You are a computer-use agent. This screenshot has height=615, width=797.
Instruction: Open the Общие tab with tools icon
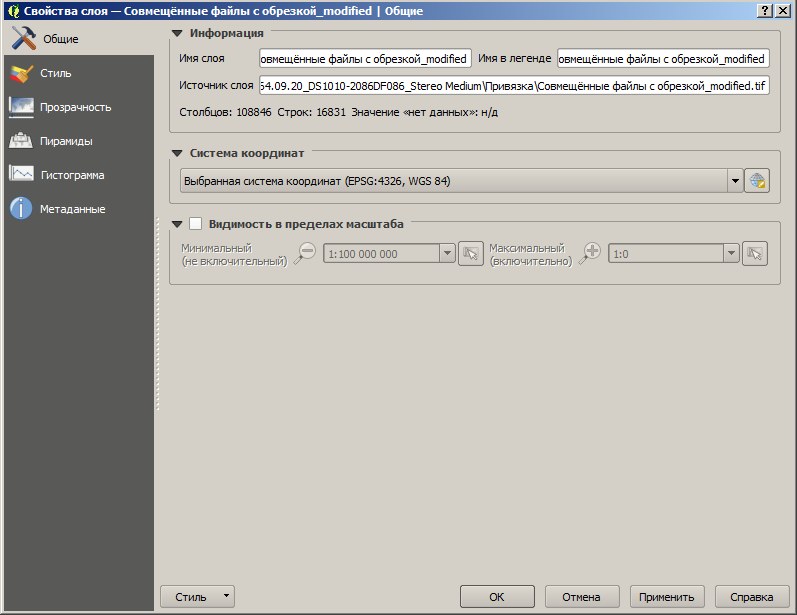79,39
